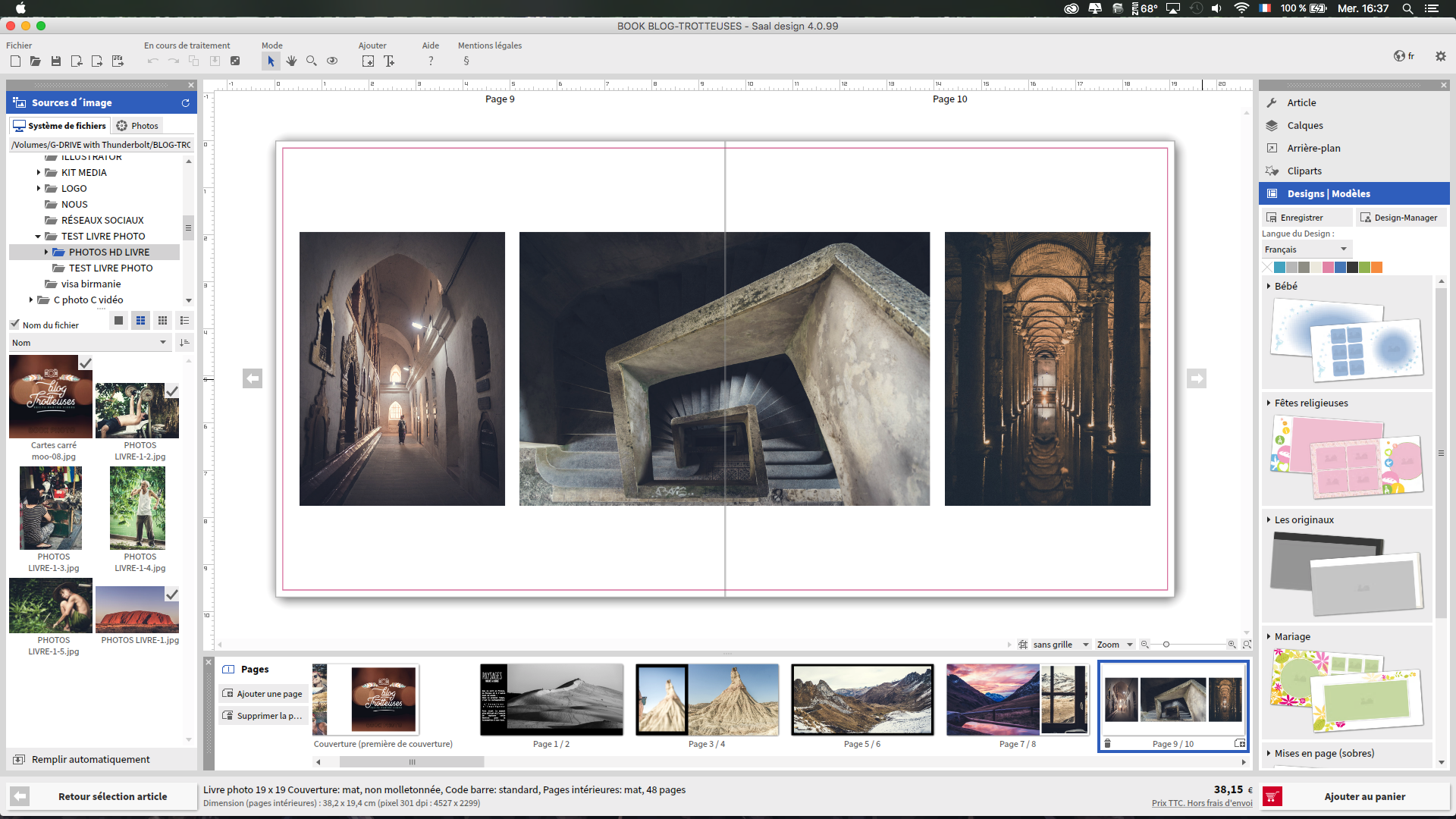Open the Nom sort dropdown

click(89, 343)
